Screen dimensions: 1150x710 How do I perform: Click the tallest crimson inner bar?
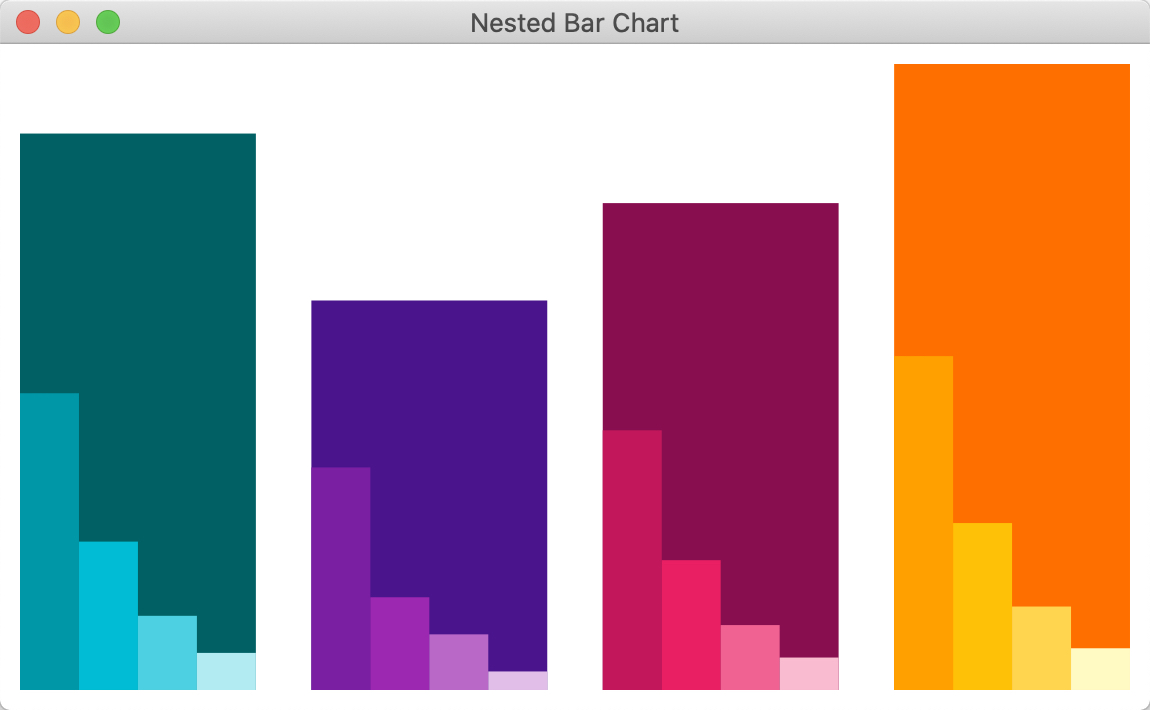click(x=632, y=560)
